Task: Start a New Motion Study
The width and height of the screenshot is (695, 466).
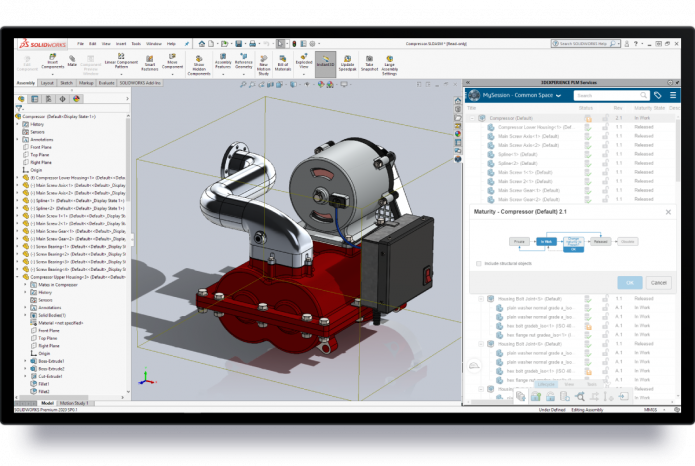Action: tap(263, 65)
